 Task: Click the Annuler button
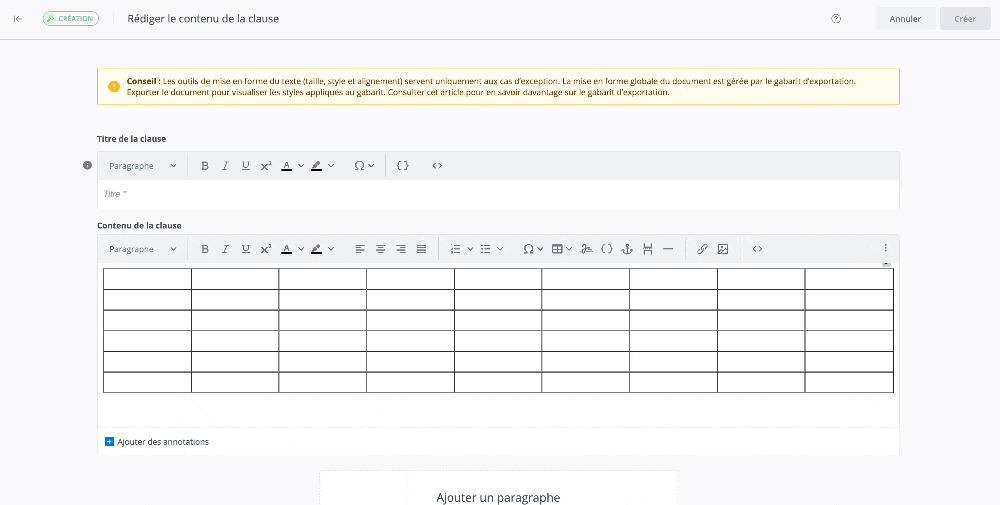click(905, 19)
